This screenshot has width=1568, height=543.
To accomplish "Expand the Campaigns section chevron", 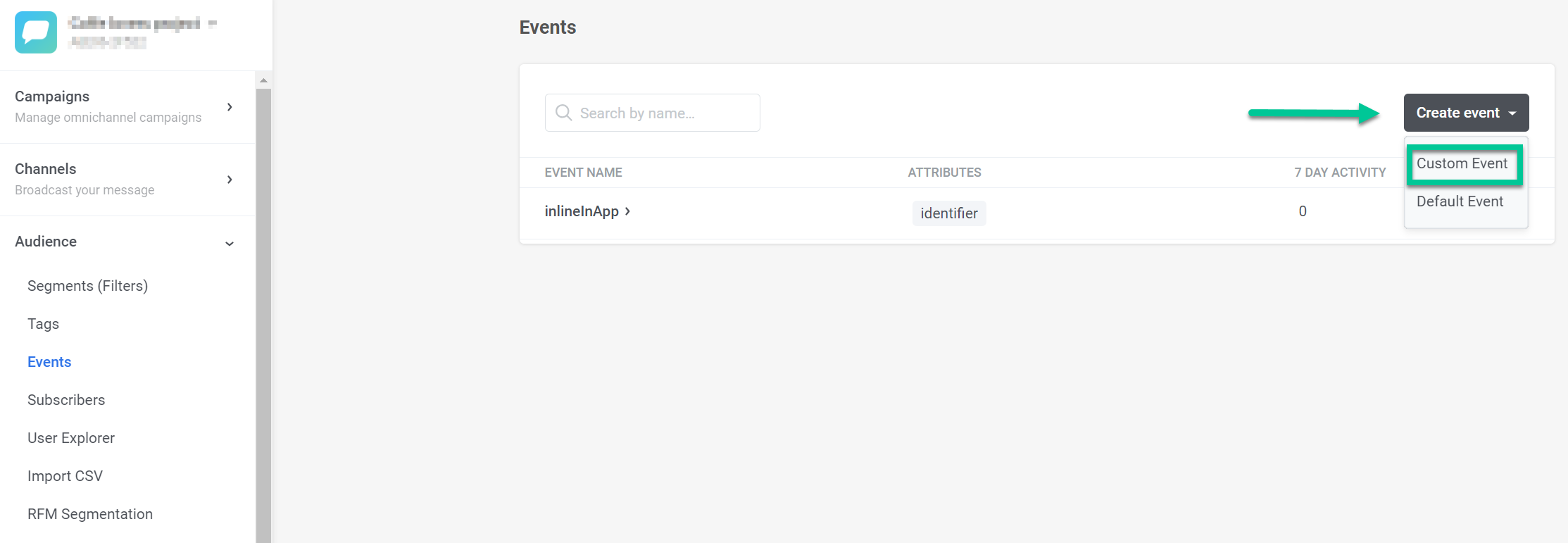I will point(230,107).
